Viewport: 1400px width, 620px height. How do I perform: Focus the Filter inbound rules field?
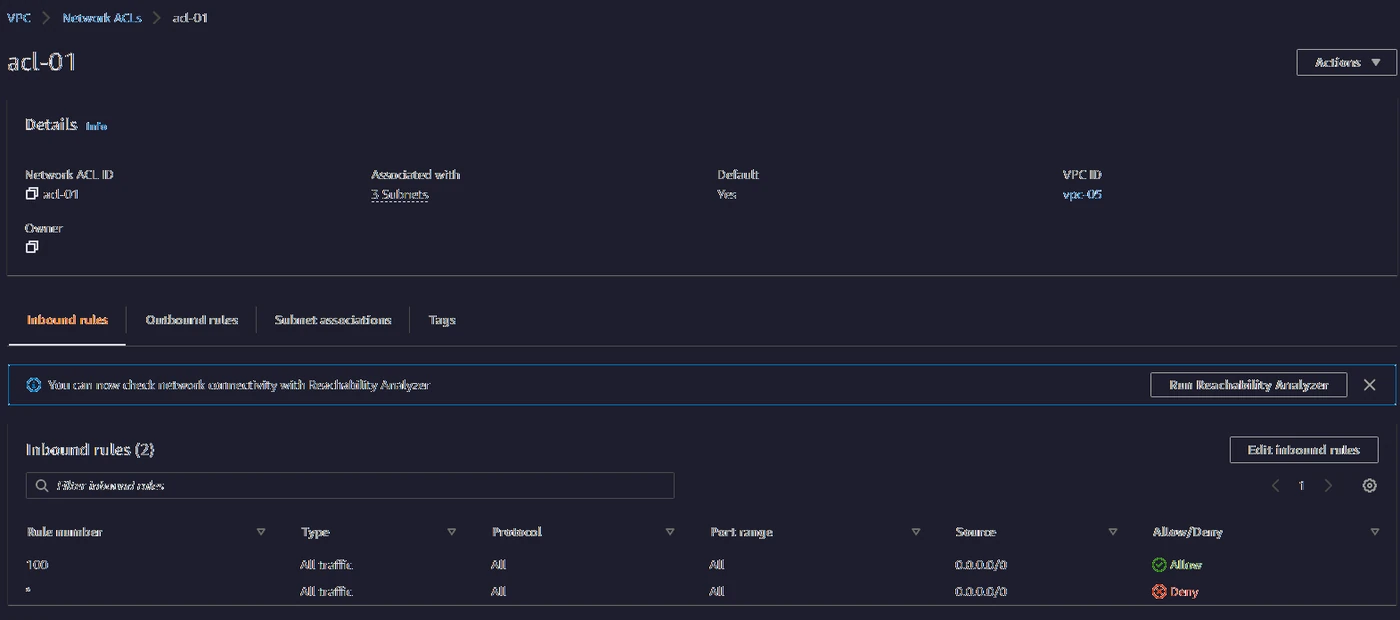pos(350,486)
